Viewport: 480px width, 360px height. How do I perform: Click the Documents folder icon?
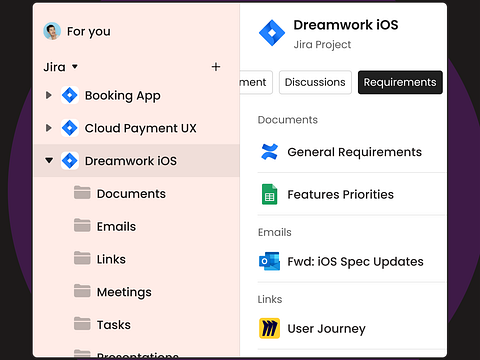[x=82, y=192]
